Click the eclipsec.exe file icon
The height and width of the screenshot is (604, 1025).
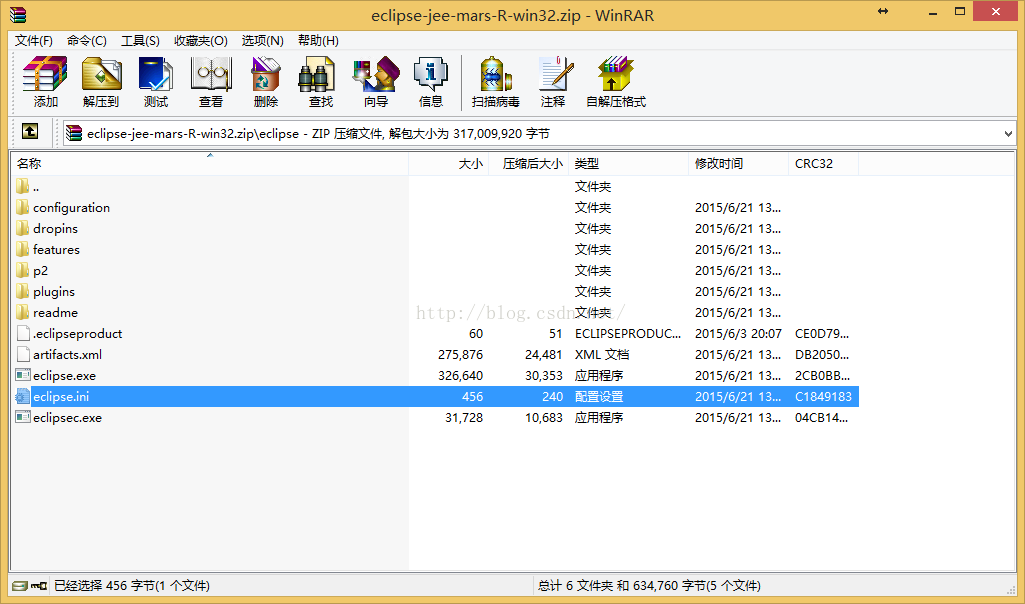(x=23, y=417)
